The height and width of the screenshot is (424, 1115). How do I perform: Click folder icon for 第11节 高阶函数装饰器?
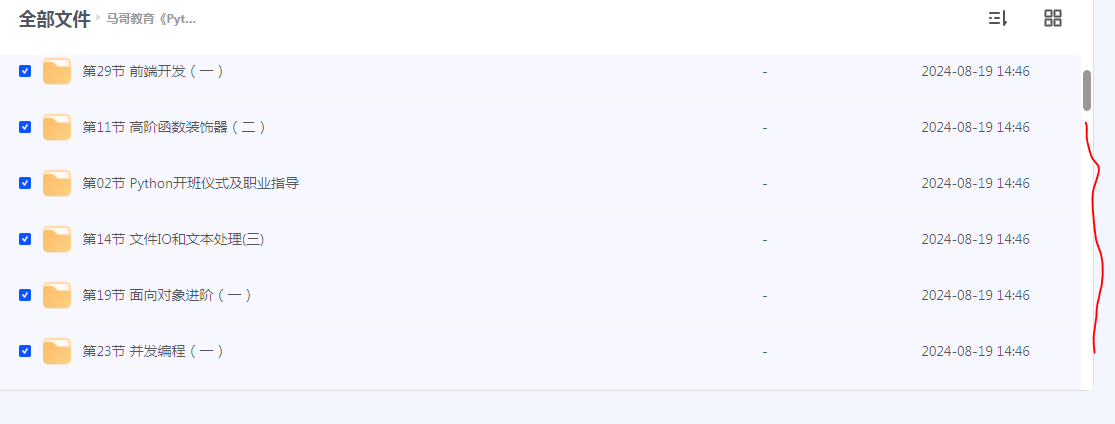pyautogui.click(x=57, y=127)
